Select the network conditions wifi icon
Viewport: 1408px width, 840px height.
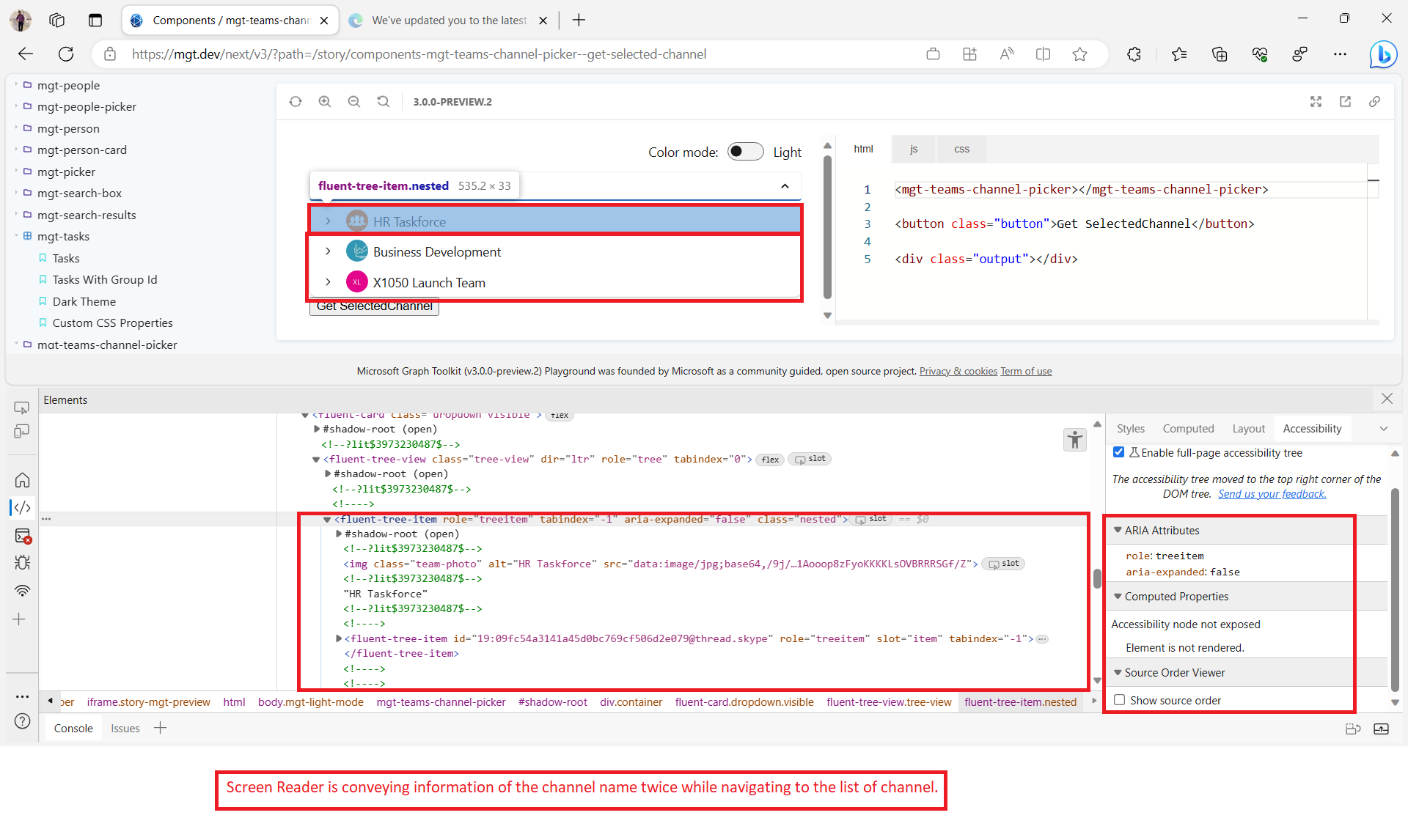22,591
